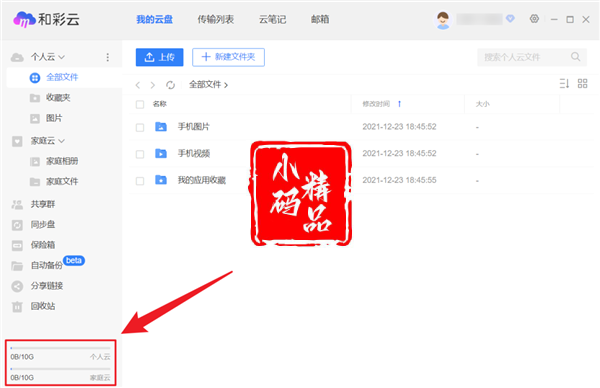The height and width of the screenshot is (388, 600).
Task: Go back with the left arrow
Action: tap(138, 85)
